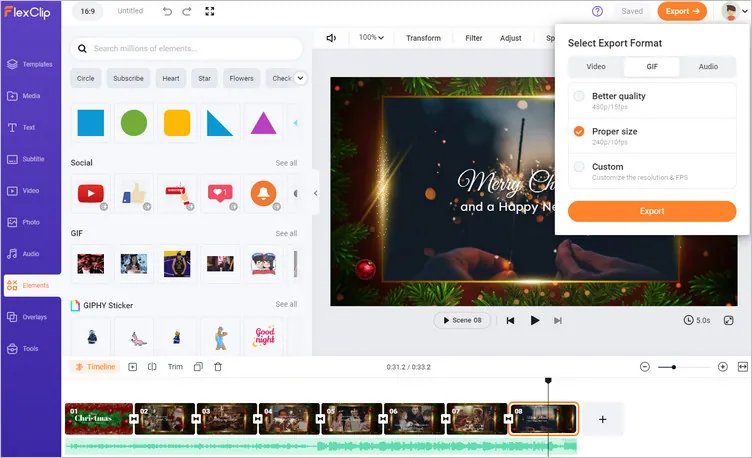The image size is (752, 458).
Task: Skip to the next scene
Action: [x=558, y=320]
